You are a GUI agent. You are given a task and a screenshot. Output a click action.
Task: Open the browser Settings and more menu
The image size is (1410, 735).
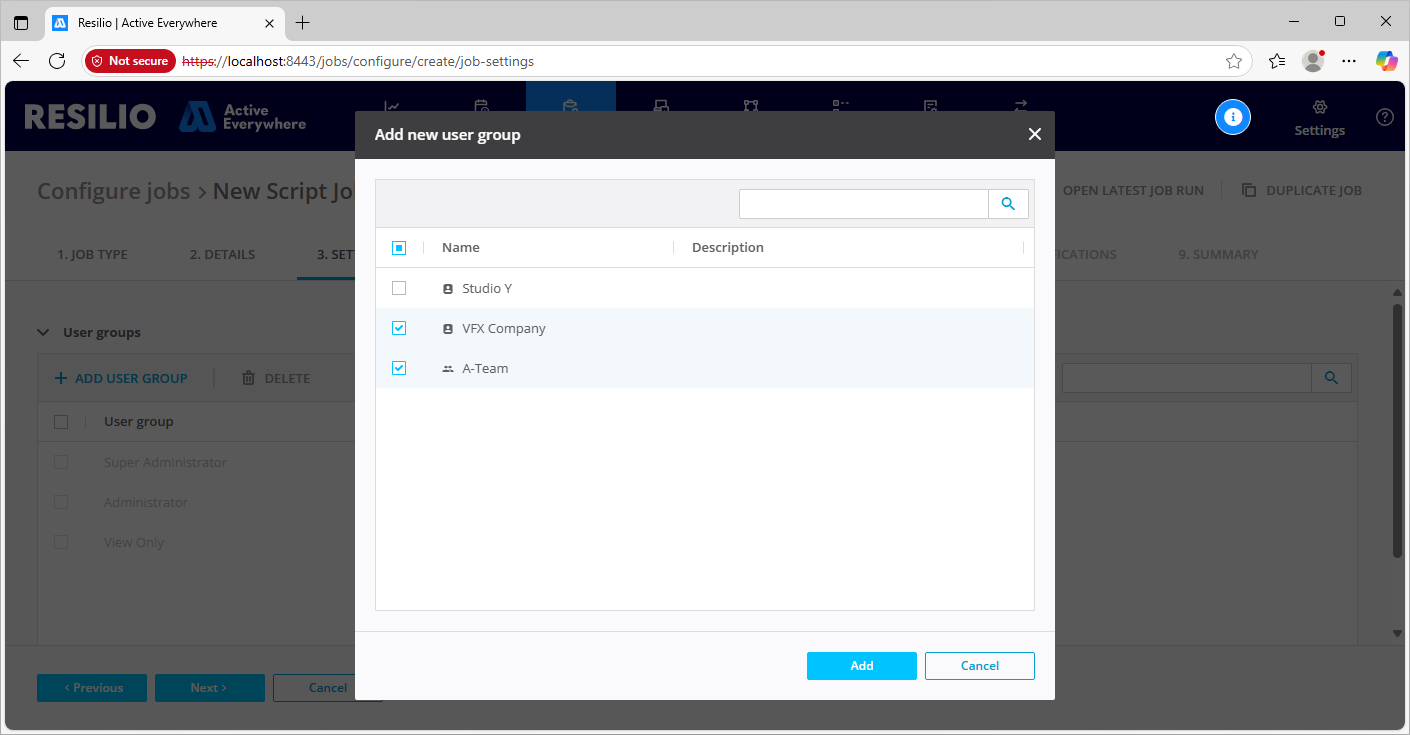pos(1349,61)
